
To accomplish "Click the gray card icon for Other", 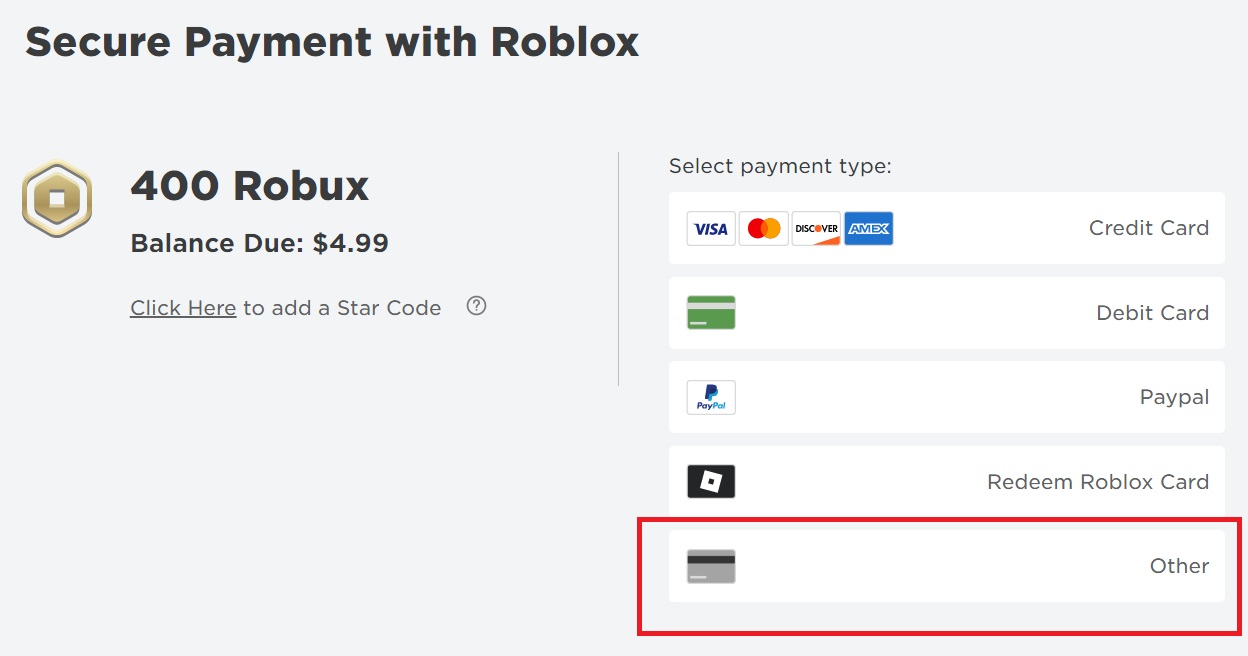I will [711, 566].
